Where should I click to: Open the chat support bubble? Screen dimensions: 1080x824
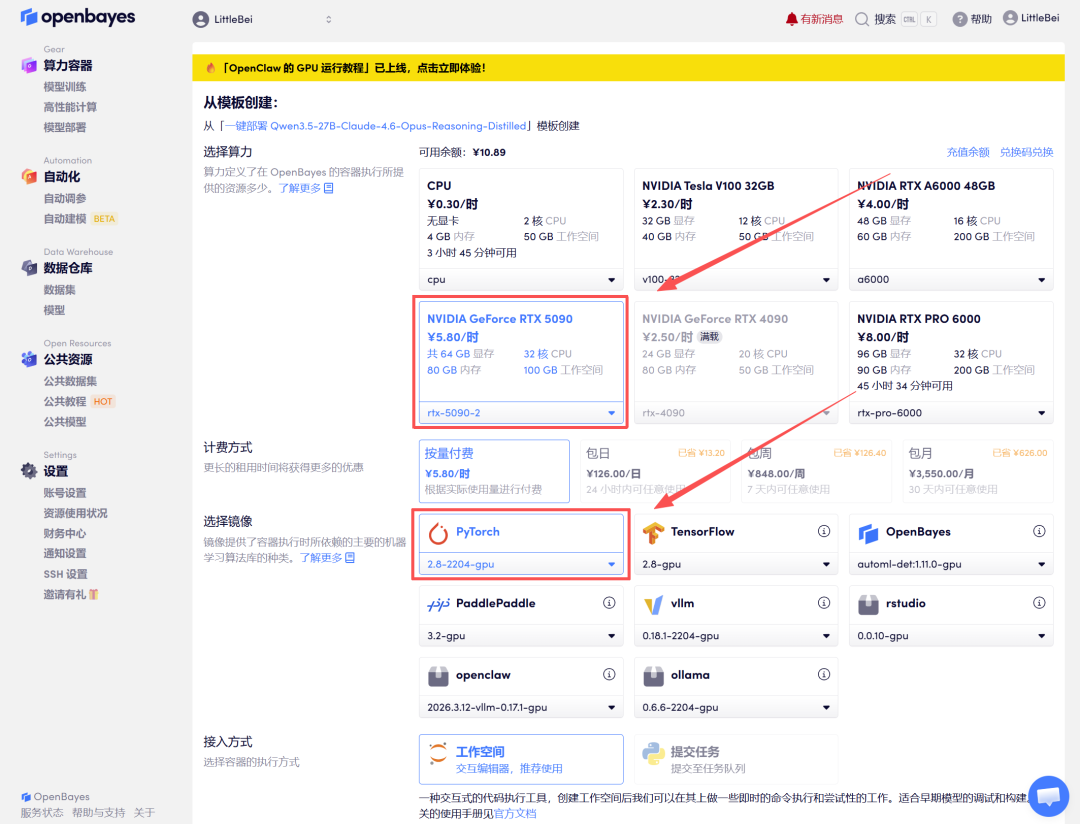1048,796
